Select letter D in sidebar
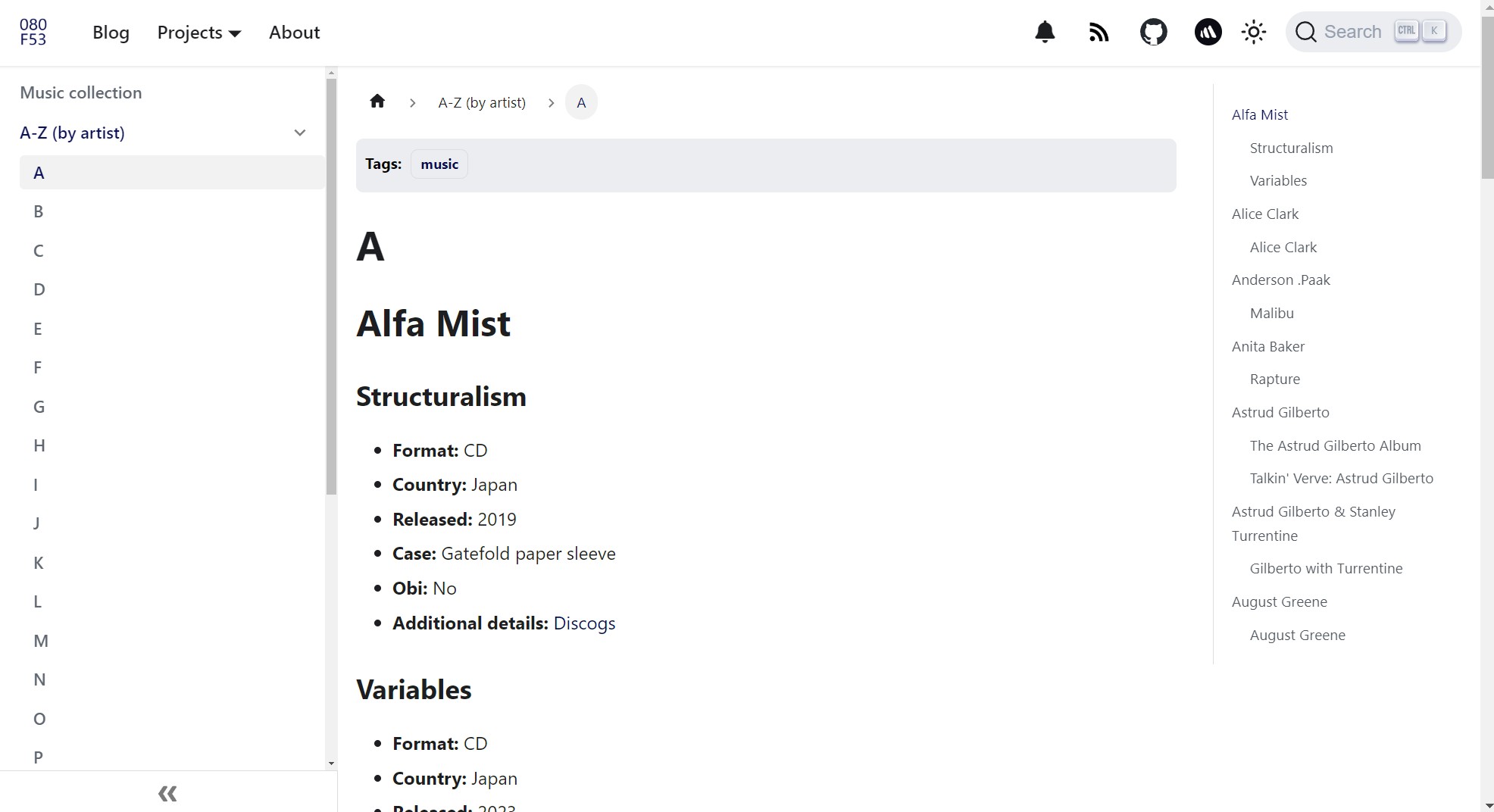Viewport: 1494px width, 812px height. 172,289
